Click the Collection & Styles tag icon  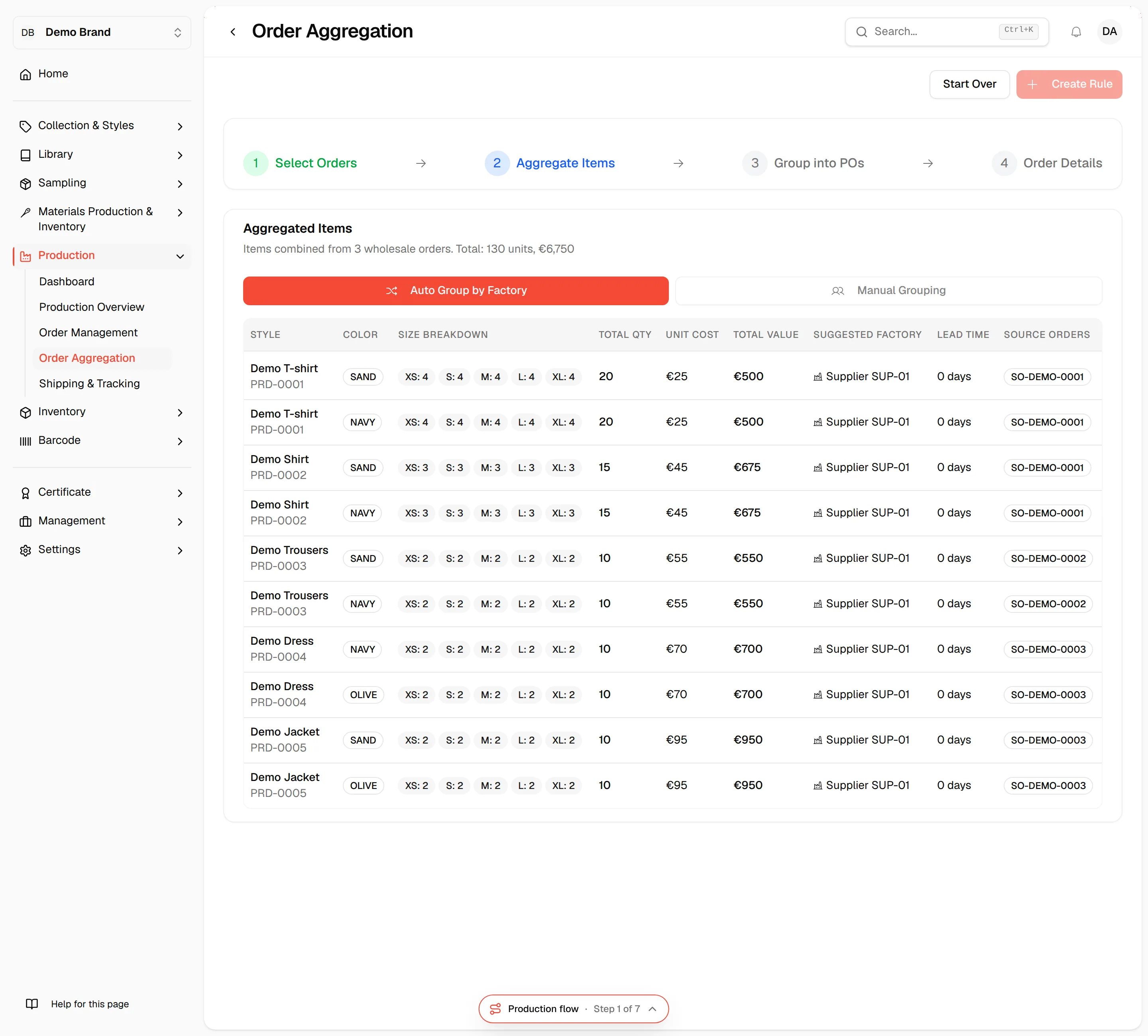(26, 126)
